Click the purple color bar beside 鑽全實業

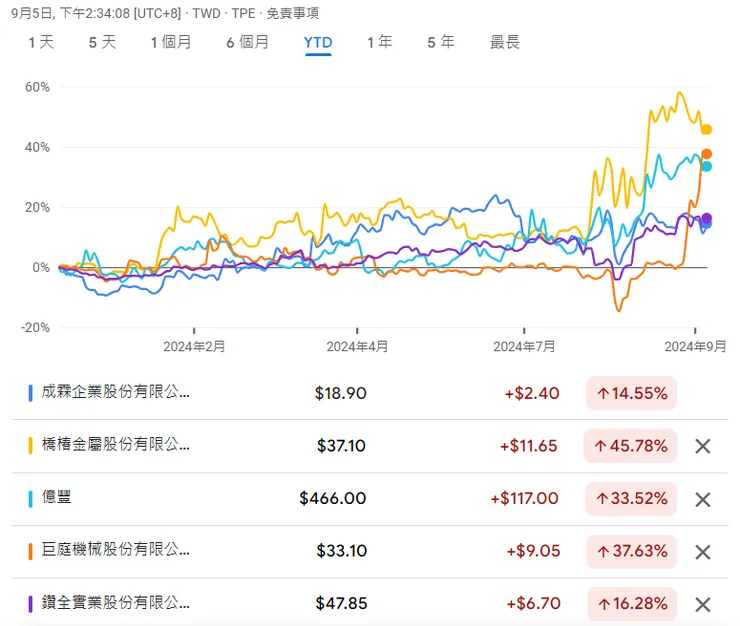click(x=31, y=604)
